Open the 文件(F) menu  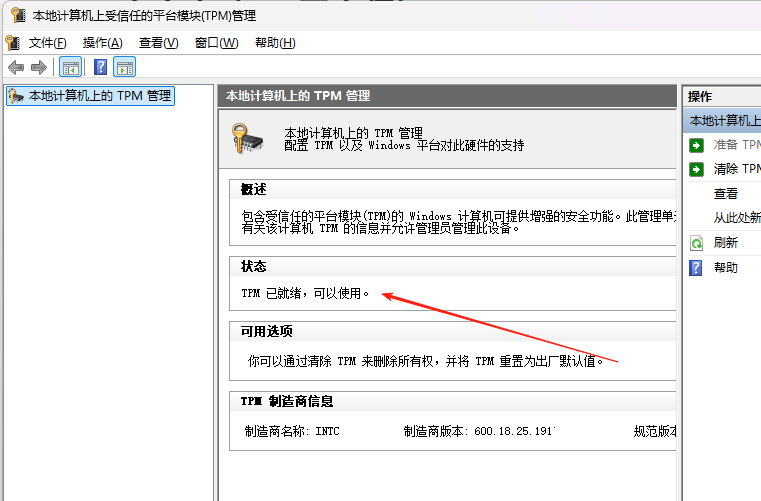[47, 42]
